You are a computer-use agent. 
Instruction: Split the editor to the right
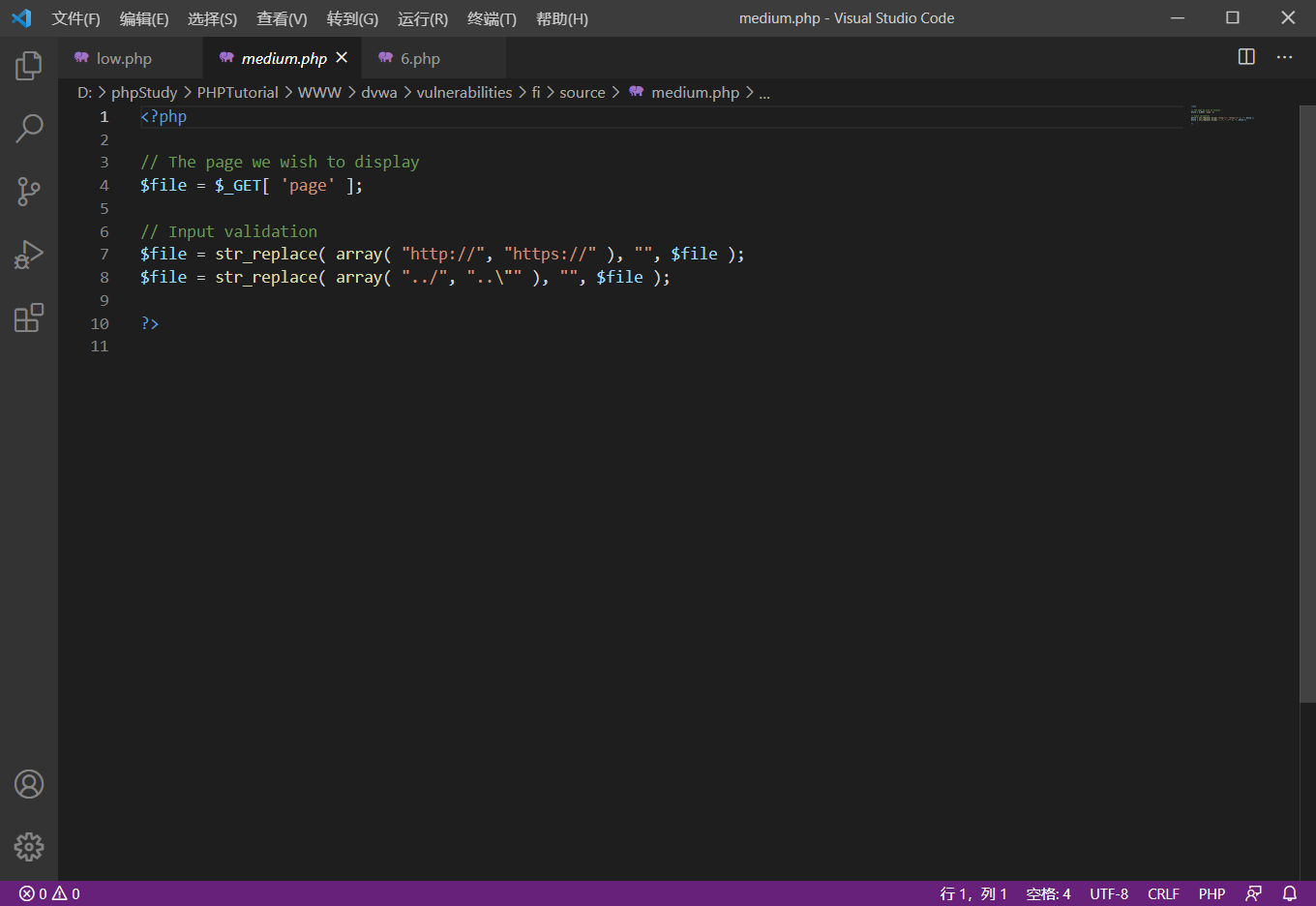1246,57
